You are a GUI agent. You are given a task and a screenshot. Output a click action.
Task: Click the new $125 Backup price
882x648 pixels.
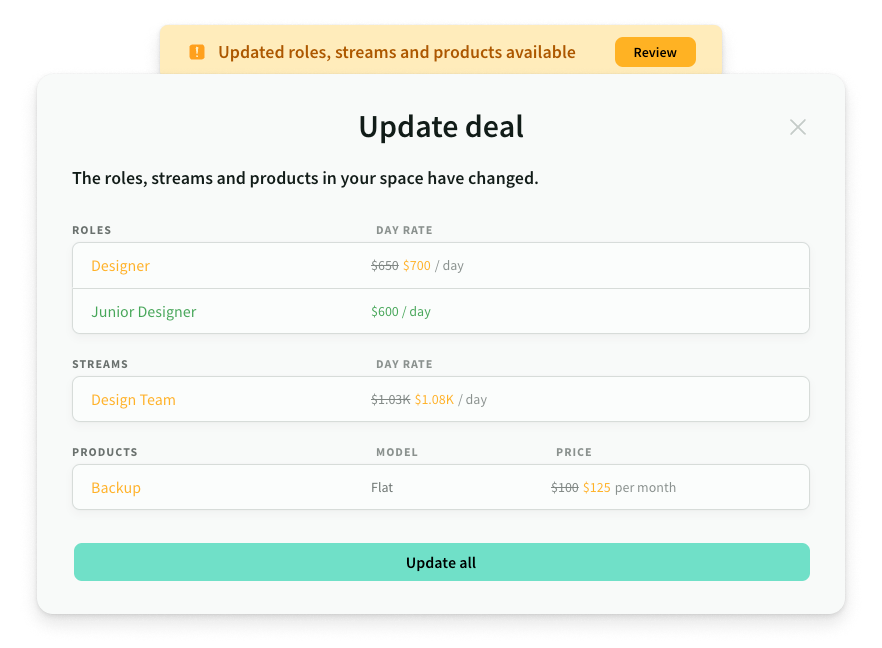pos(596,488)
